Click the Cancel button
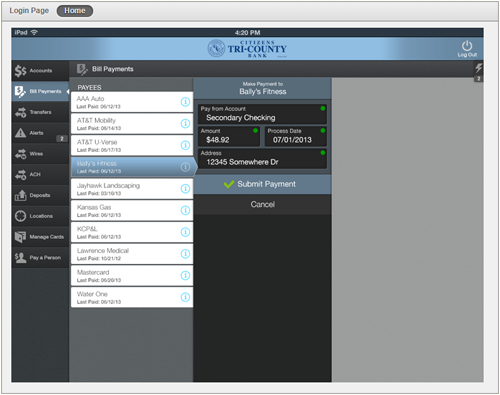 pyautogui.click(x=262, y=204)
